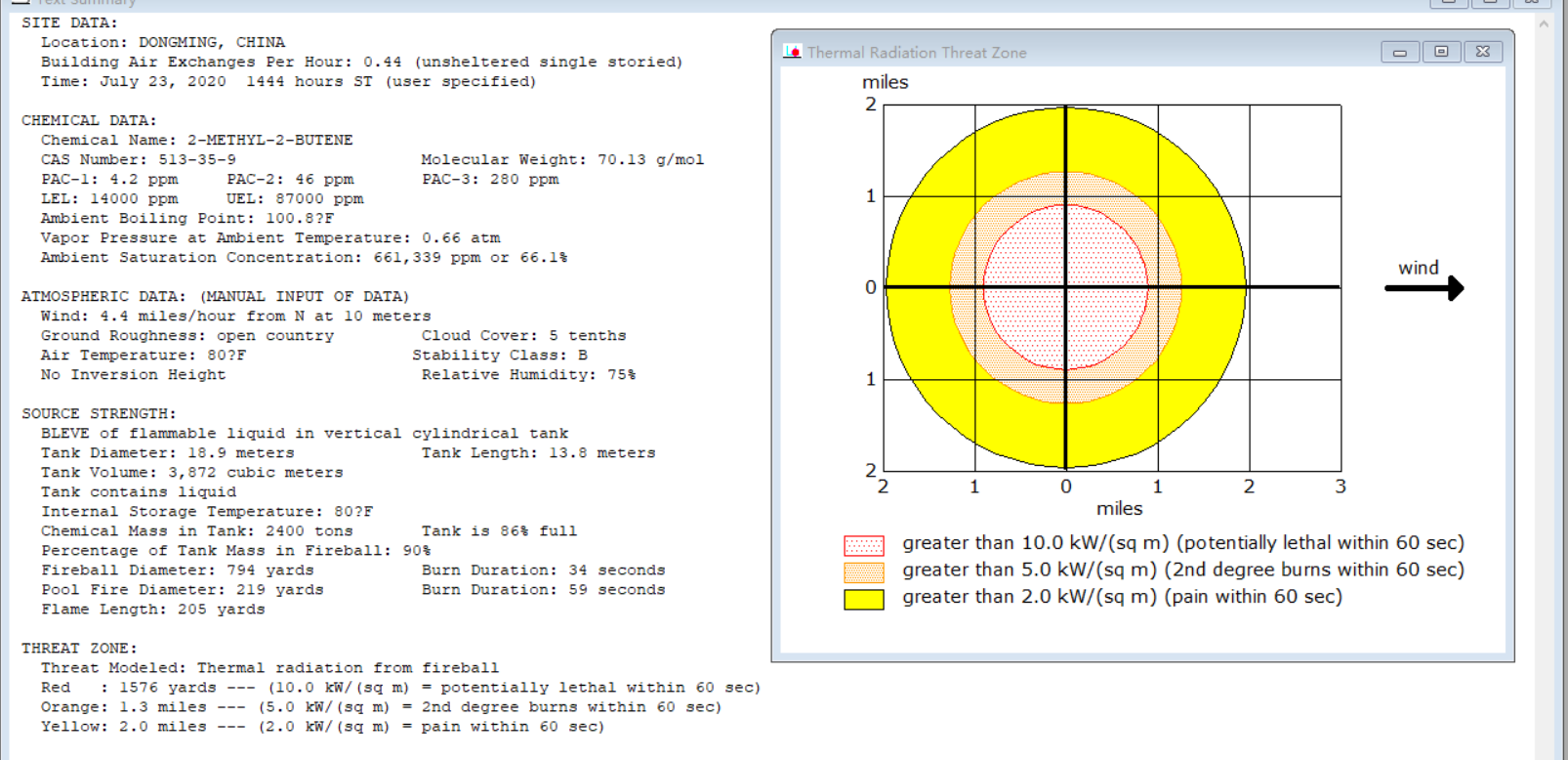Click 'Relative Humidity: 75%' text
1568x760 pixels.
tap(528, 374)
